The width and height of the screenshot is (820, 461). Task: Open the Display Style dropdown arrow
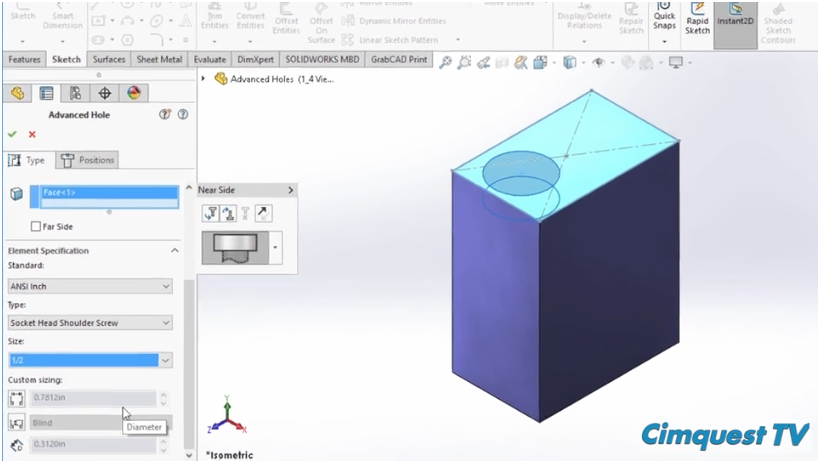pos(583,63)
